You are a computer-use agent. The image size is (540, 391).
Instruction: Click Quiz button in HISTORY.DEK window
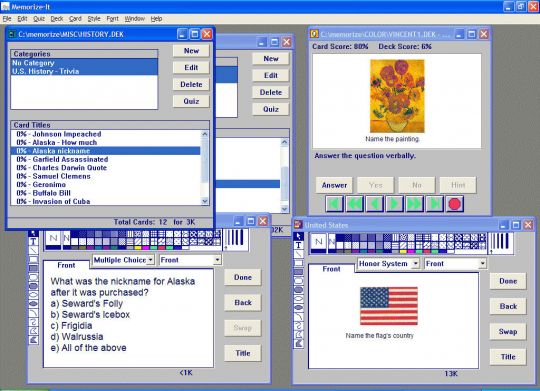pyautogui.click(x=191, y=101)
